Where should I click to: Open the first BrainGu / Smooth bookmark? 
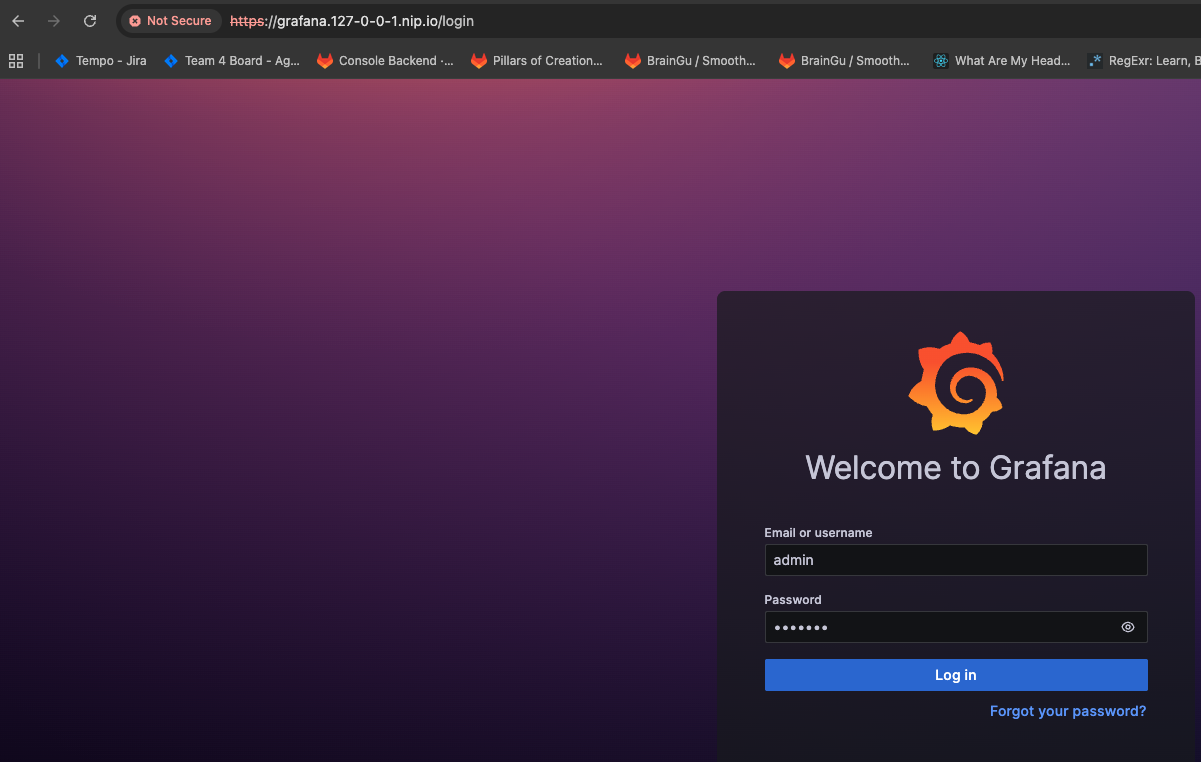click(691, 61)
